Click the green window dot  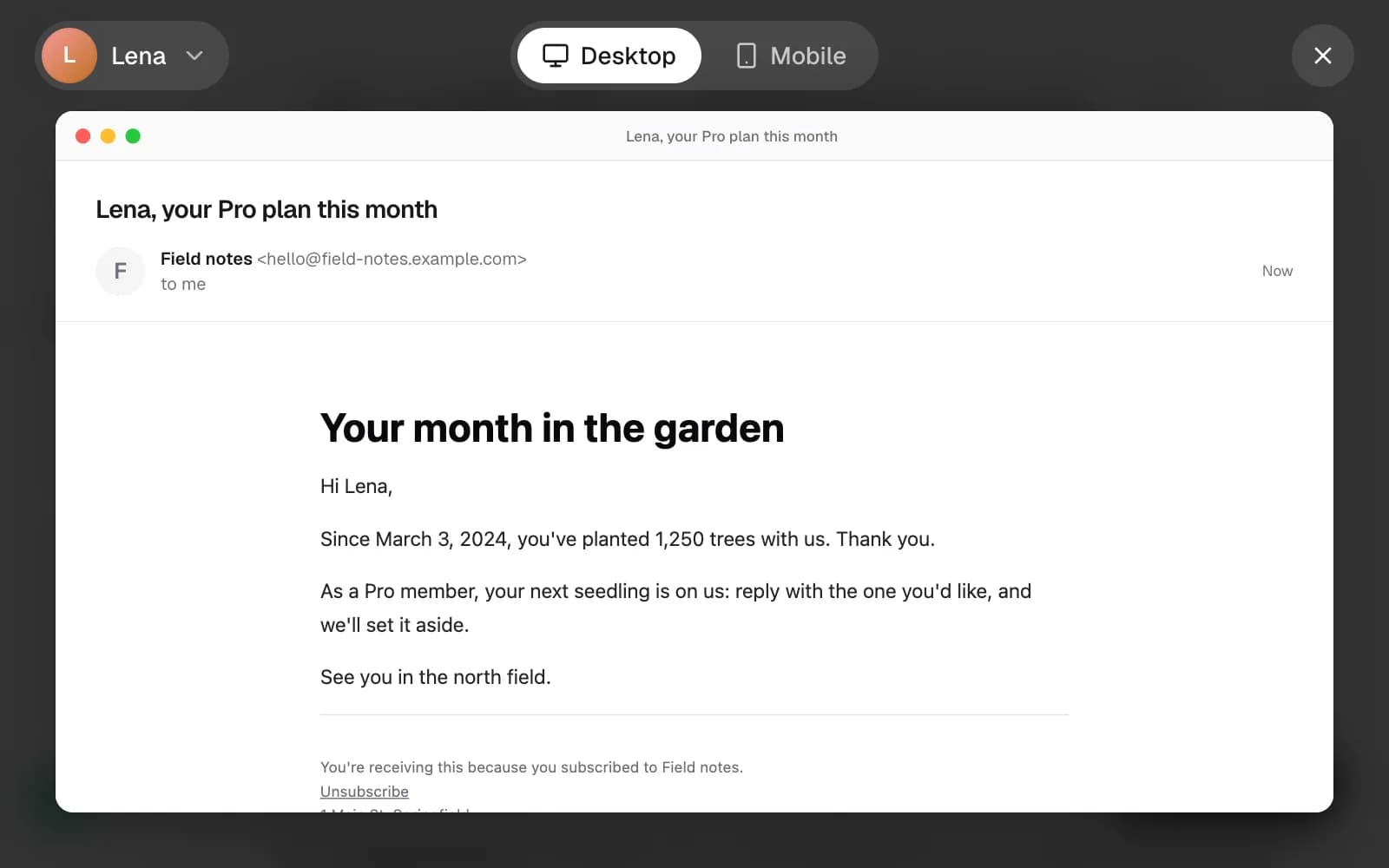133,136
